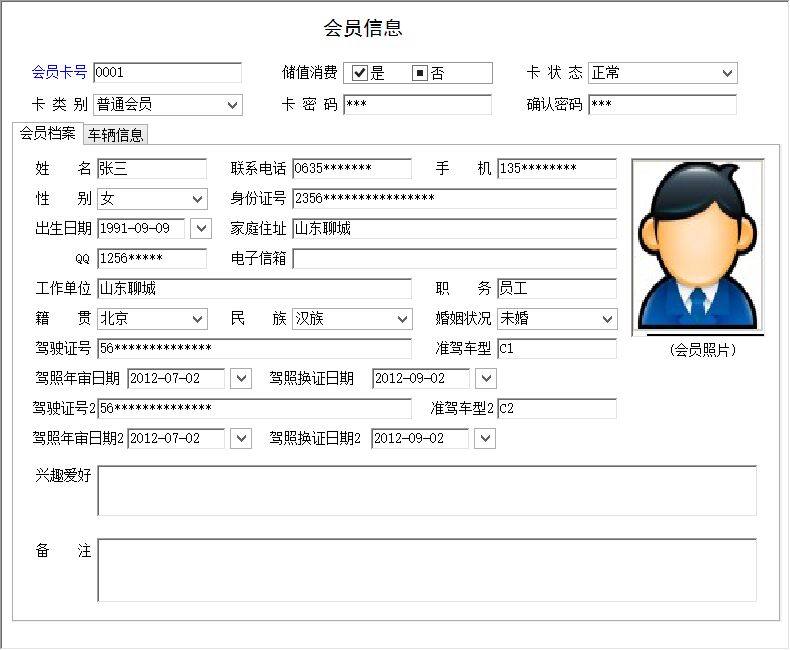Select the 会员档案 tab
The height and width of the screenshot is (650, 790).
pyautogui.click(x=47, y=133)
